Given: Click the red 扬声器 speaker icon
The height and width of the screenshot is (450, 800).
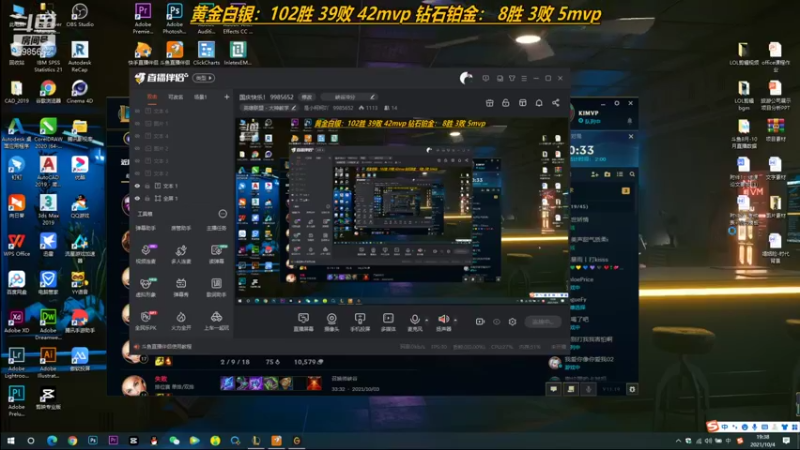Looking at the screenshot, I should (443, 319).
